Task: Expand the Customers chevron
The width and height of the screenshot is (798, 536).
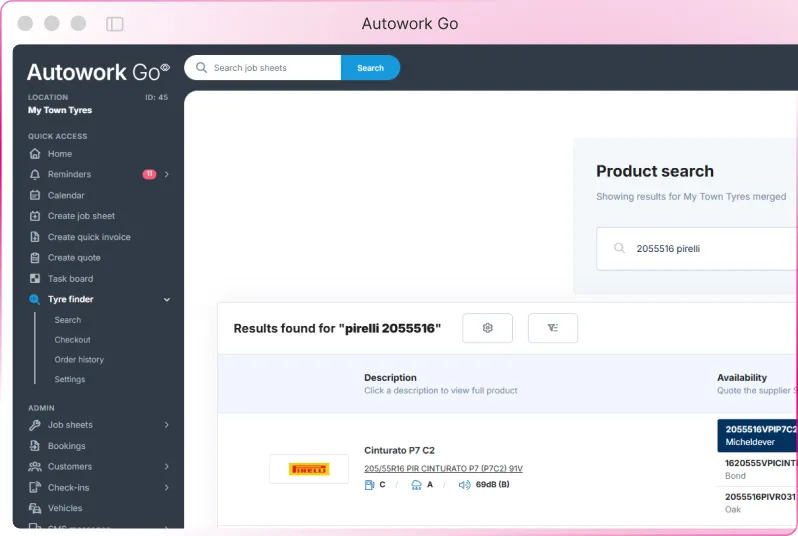Action: point(166,466)
